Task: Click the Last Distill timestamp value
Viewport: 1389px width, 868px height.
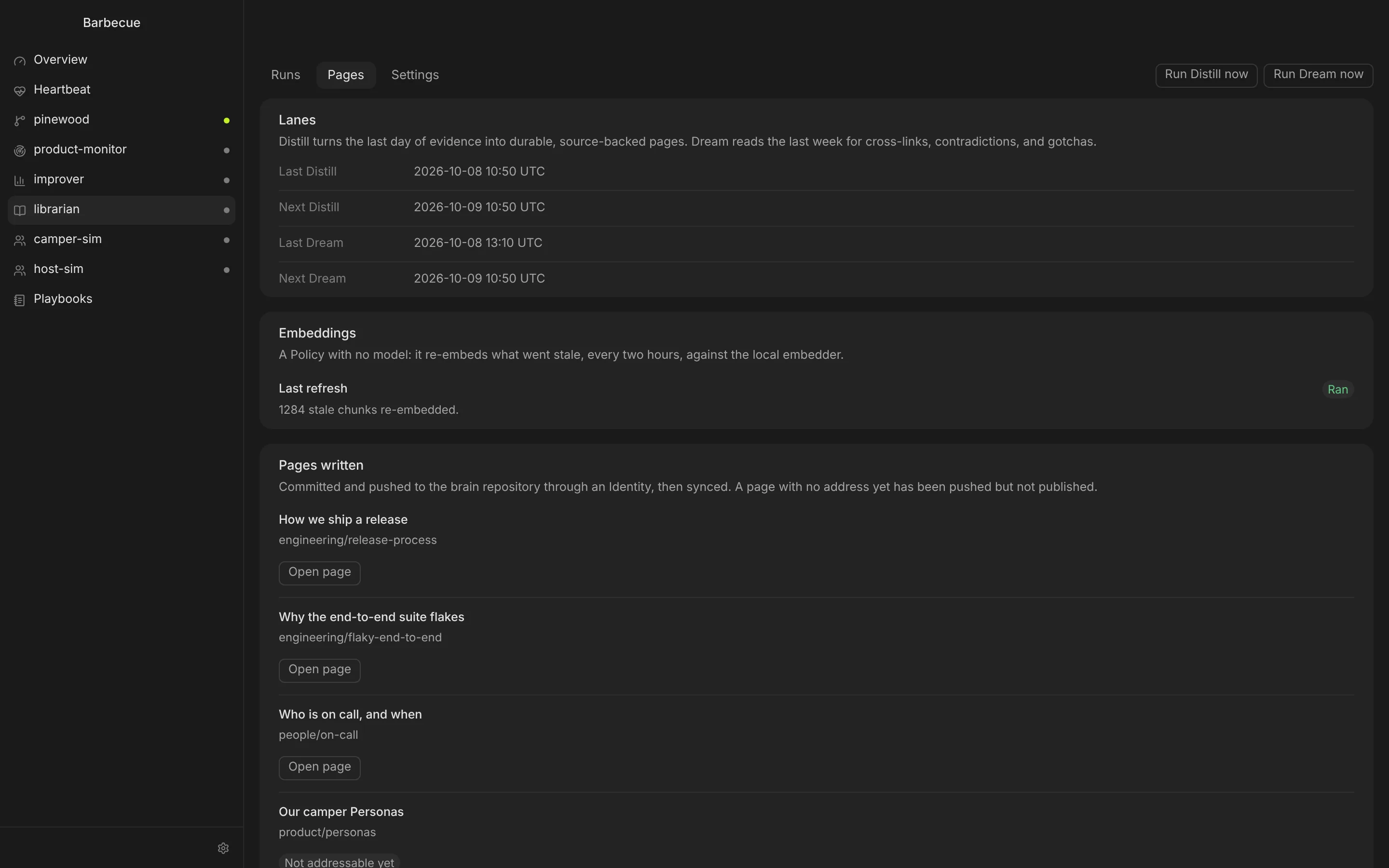Action: pos(479,172)
